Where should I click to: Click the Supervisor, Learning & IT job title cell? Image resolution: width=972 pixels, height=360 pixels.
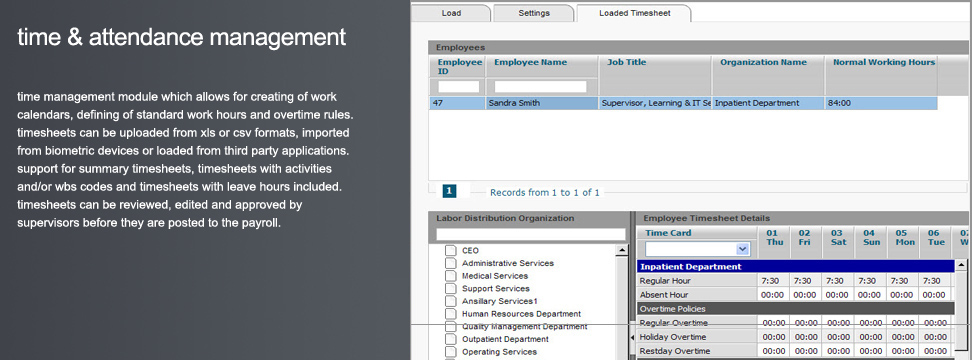click(655, 103)
